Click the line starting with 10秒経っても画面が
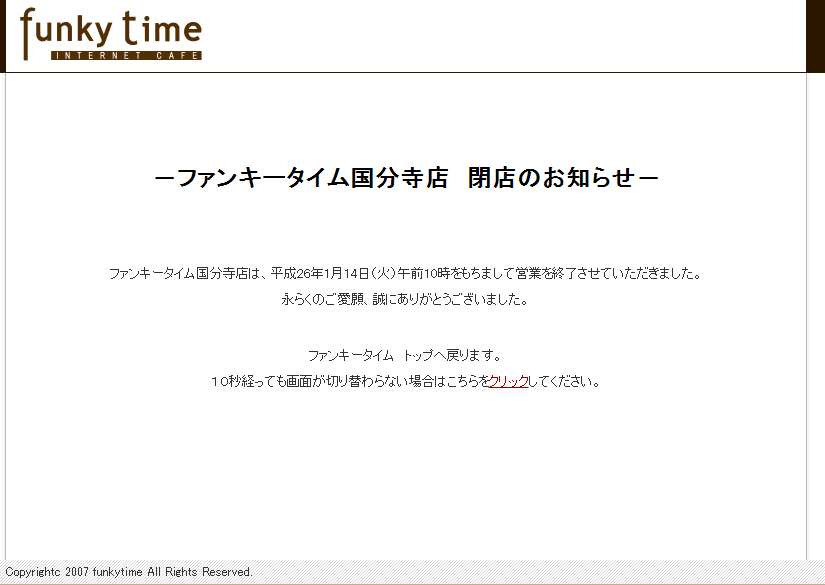Viewport: 825px width, 585px height. coord(405,381)
